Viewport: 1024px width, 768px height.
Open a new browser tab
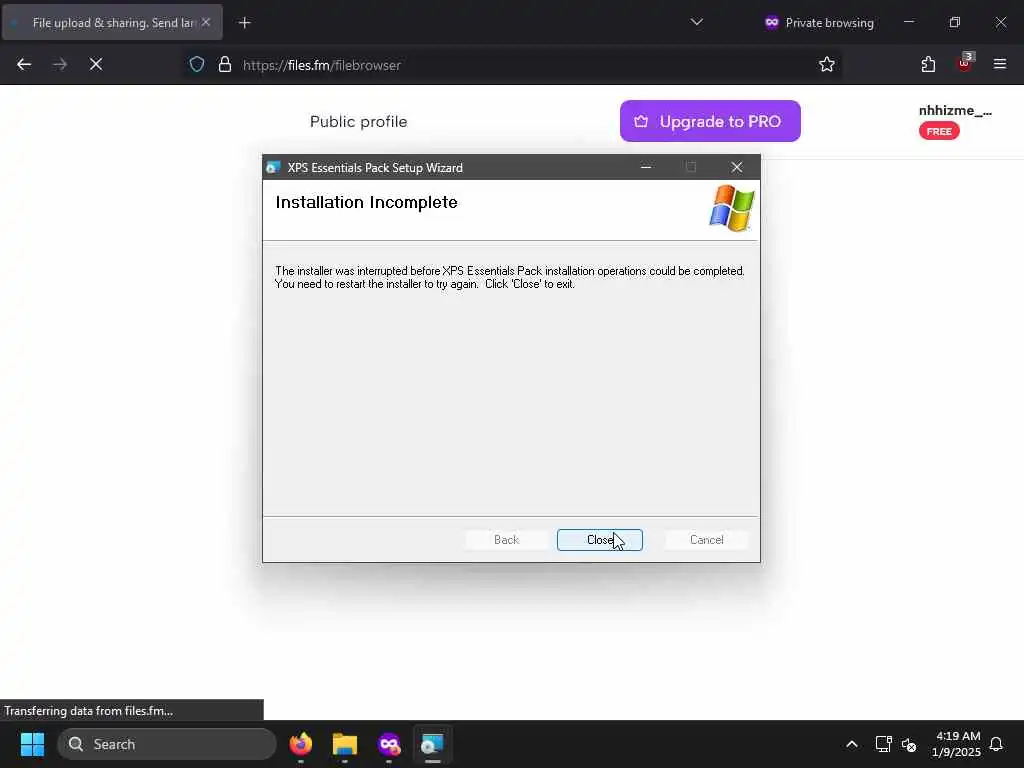point(244,23)
